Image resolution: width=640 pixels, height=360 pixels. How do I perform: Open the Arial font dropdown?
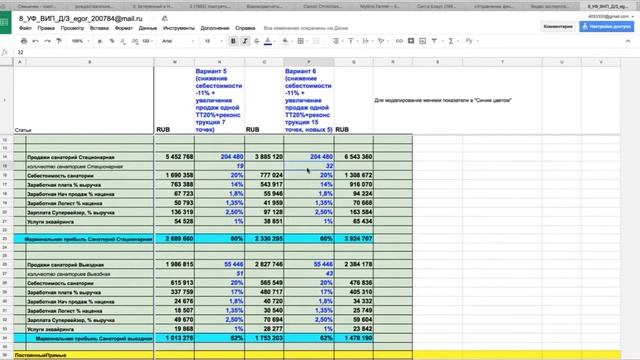click(178, 41)
